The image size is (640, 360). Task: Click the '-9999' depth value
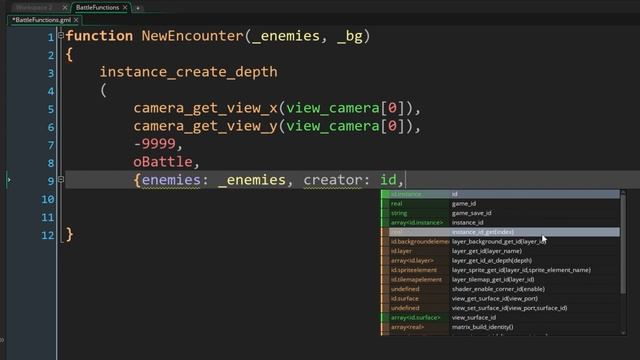pos(154,144)
